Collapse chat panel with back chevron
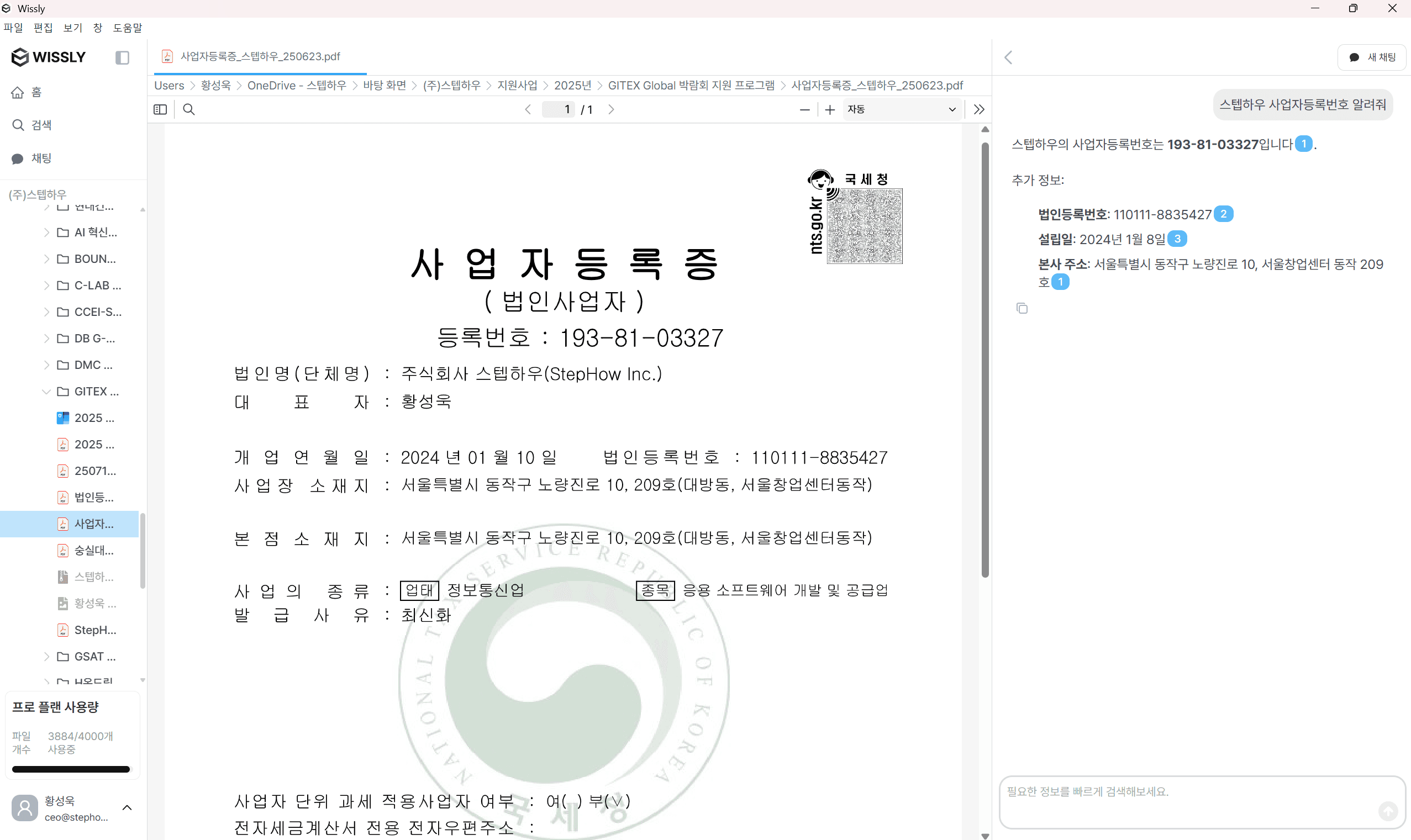1411x840 pixels. tap(1008, 57)
